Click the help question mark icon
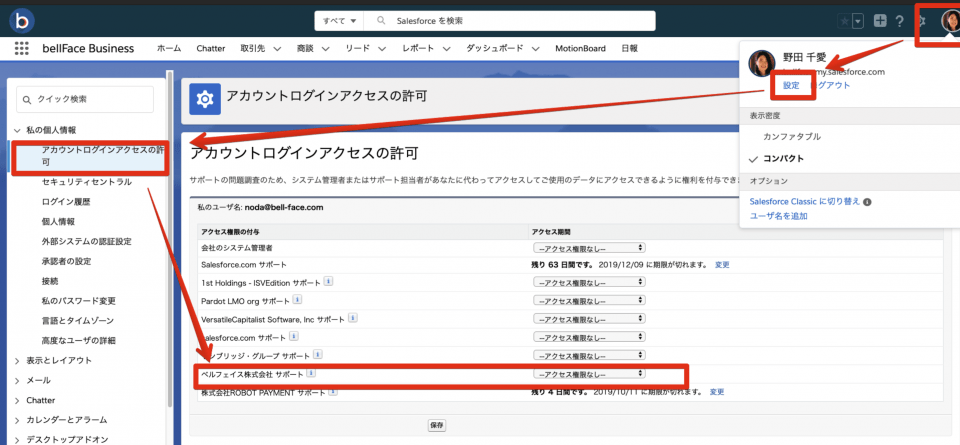The width and height of the screenshot is (960, 445). coord(899,21)
